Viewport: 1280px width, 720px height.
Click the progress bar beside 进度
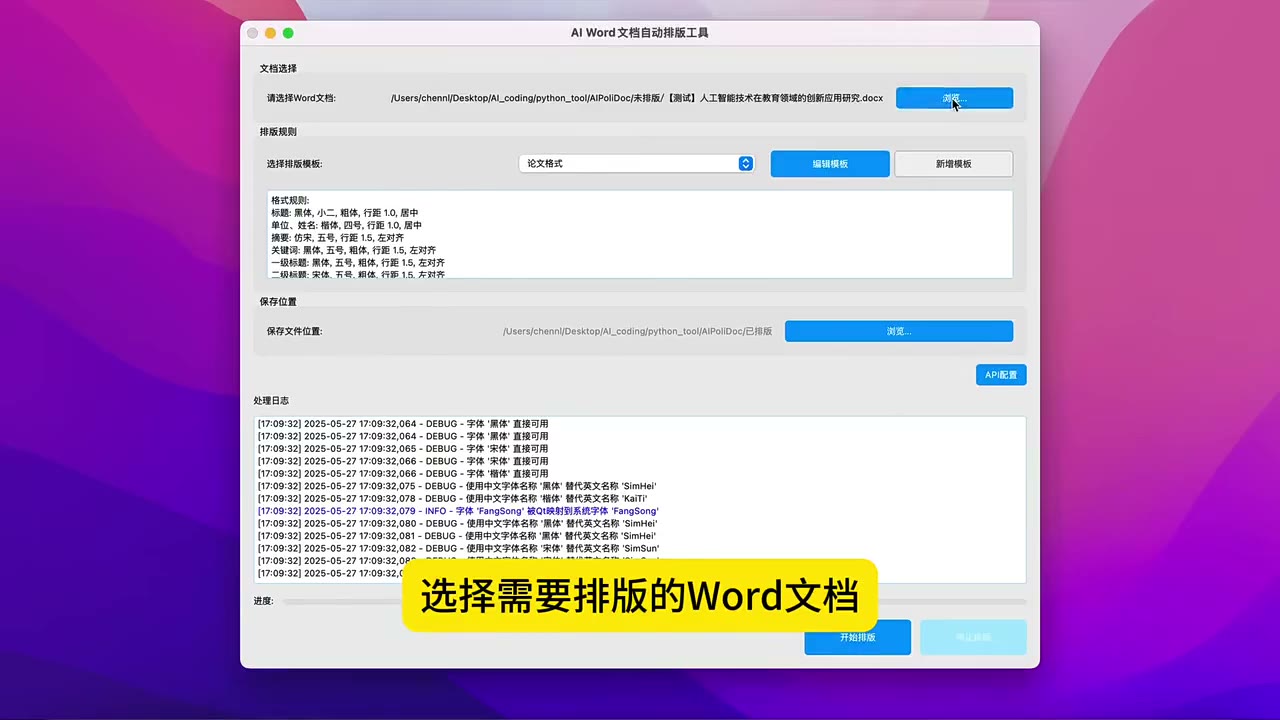(654, 601)
